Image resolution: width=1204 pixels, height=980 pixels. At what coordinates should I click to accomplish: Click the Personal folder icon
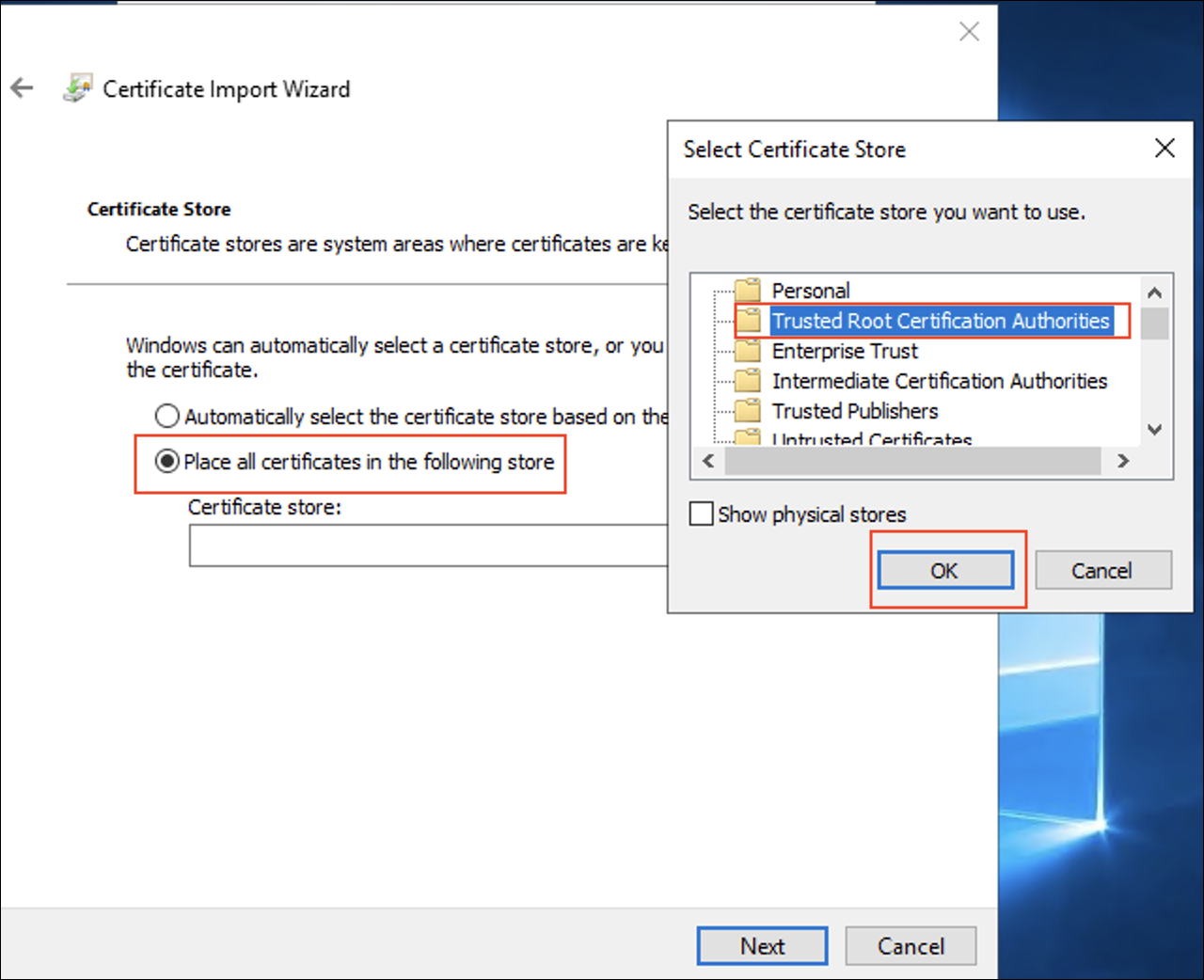coord(748,290)
